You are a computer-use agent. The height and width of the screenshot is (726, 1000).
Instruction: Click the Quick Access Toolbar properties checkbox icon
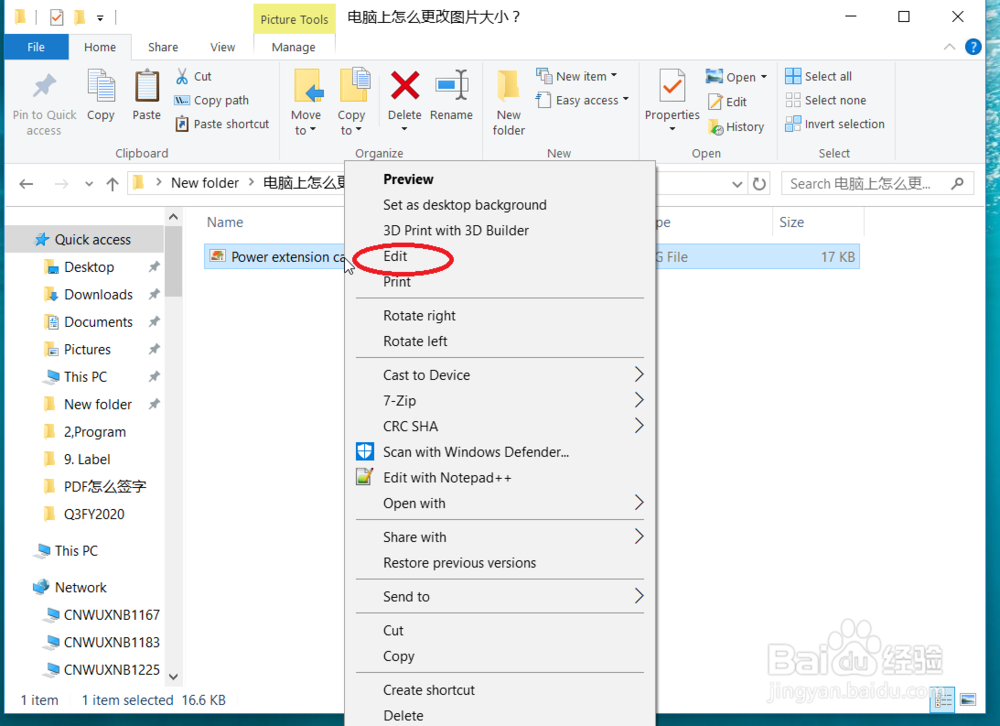coord(57,17)
